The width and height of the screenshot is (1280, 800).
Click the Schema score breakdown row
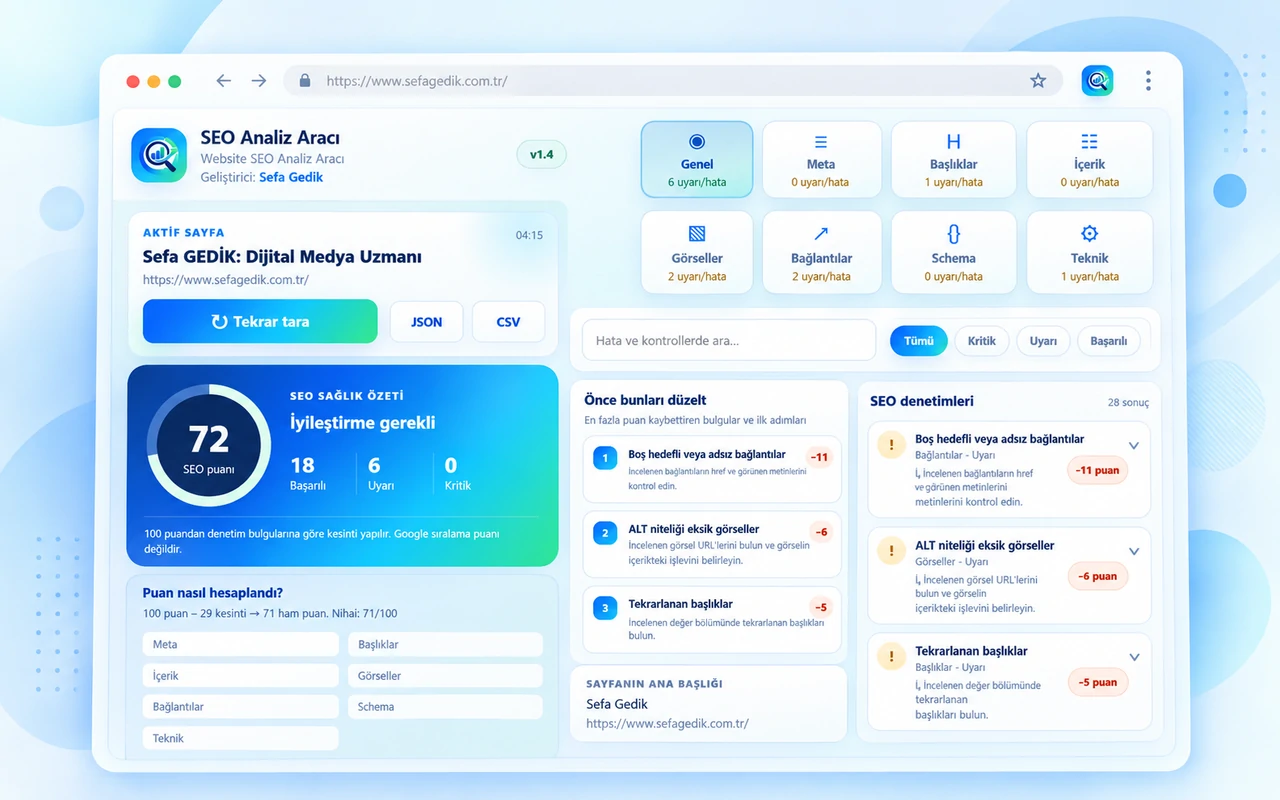(x=445, y=707)
